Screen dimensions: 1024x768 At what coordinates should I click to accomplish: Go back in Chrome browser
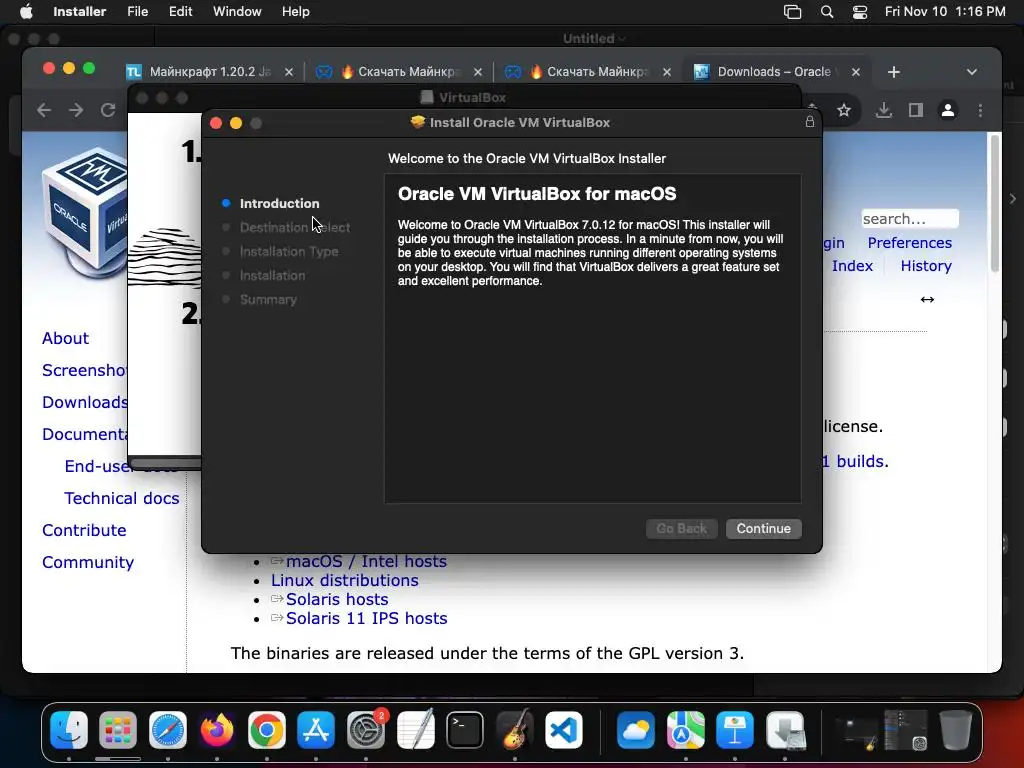44,110
